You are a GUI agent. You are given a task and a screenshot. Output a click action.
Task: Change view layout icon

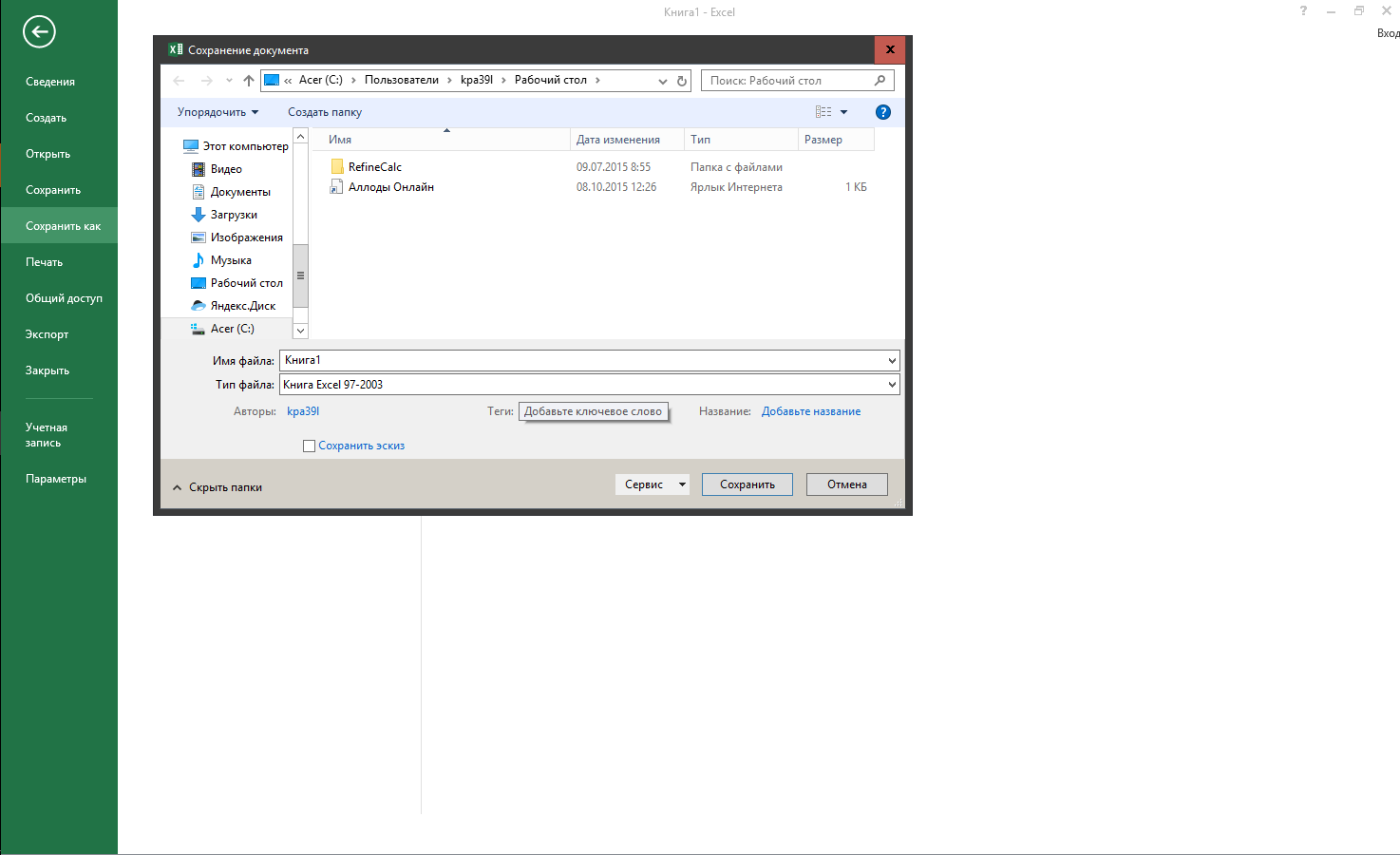pos(823,112)
